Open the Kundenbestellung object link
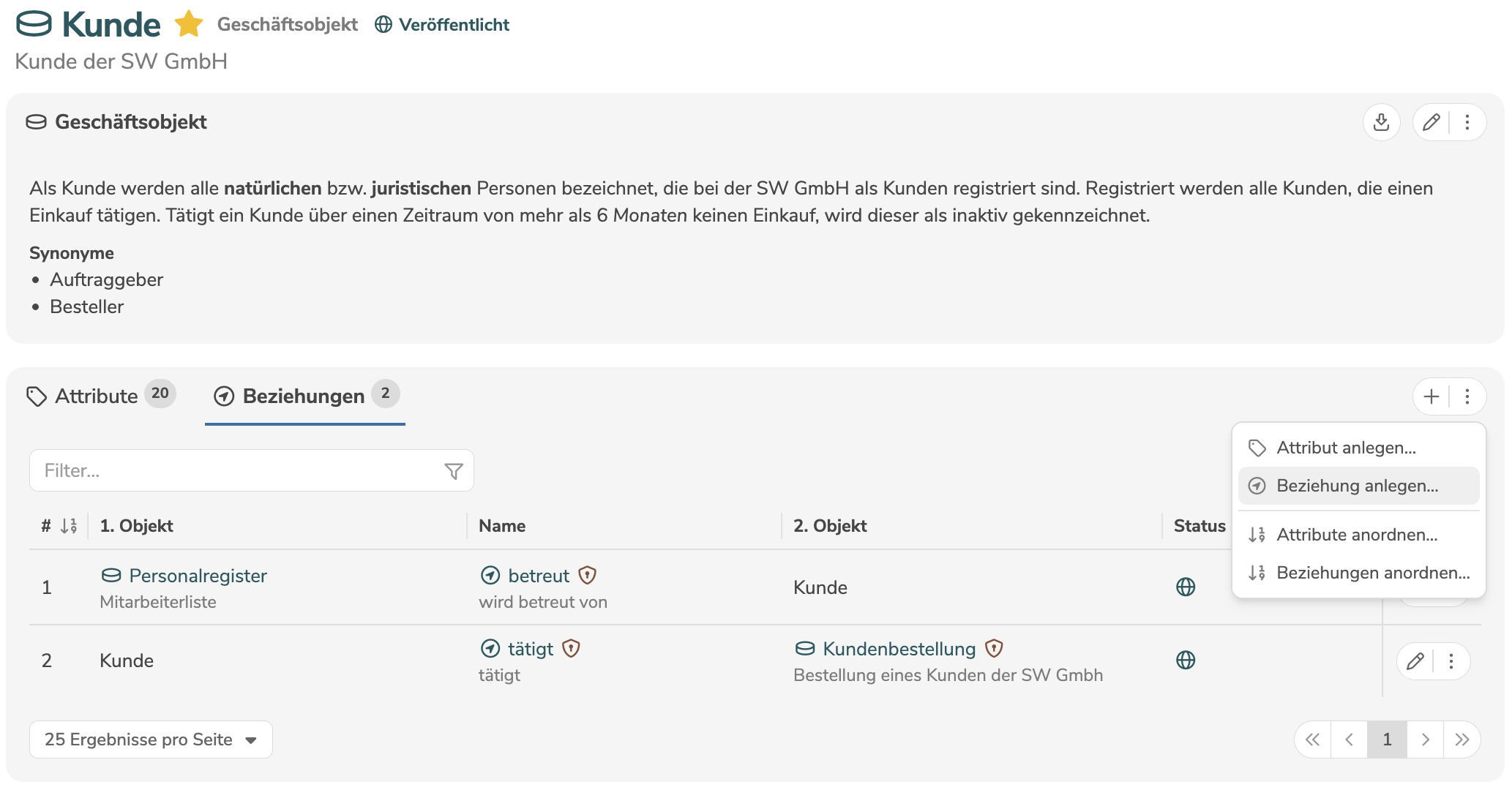This screenshot has height=790, width=1512. point(899,649)
